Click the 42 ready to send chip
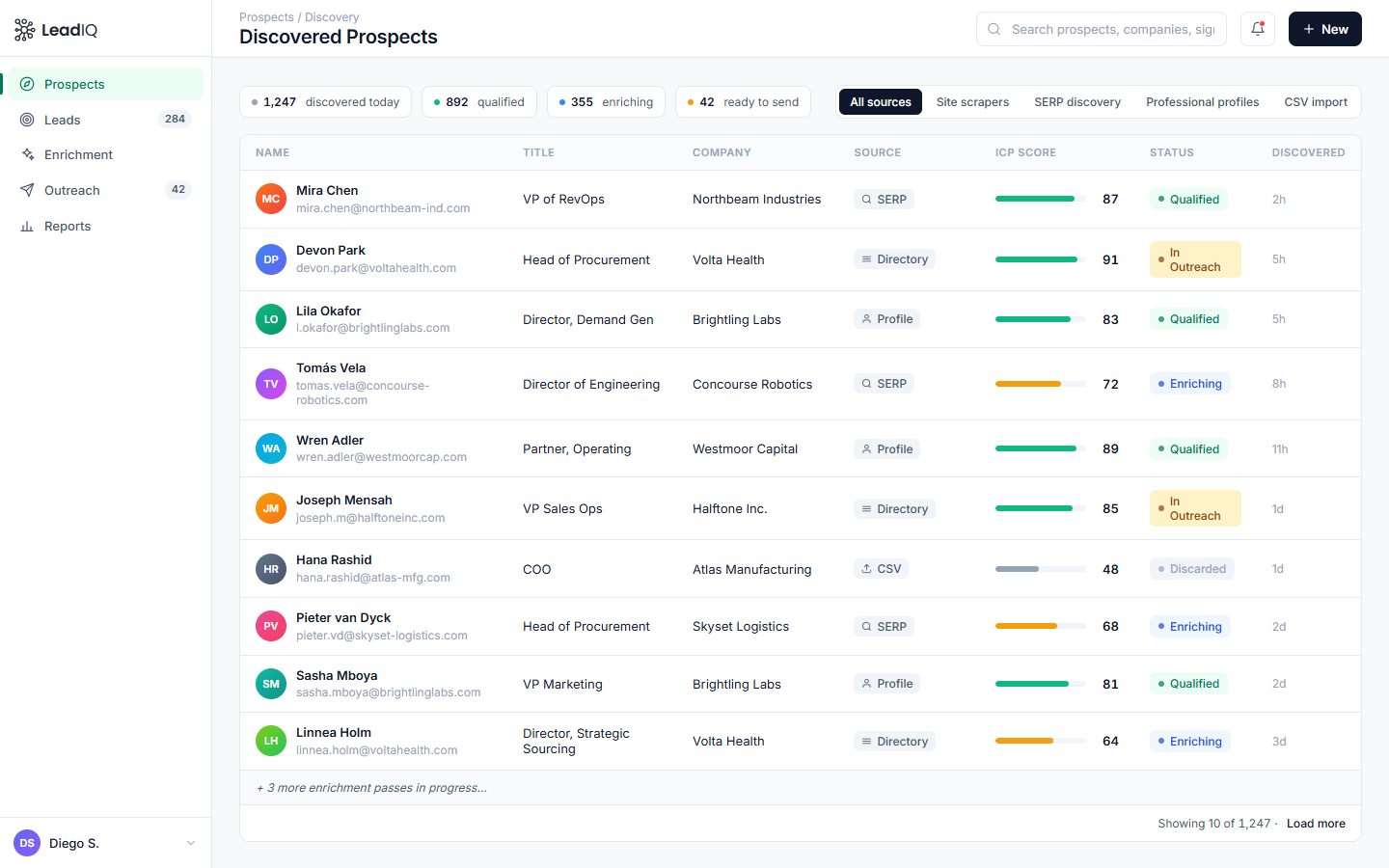1389x868 pixels. pyautogui.click(x=743, y=102)
